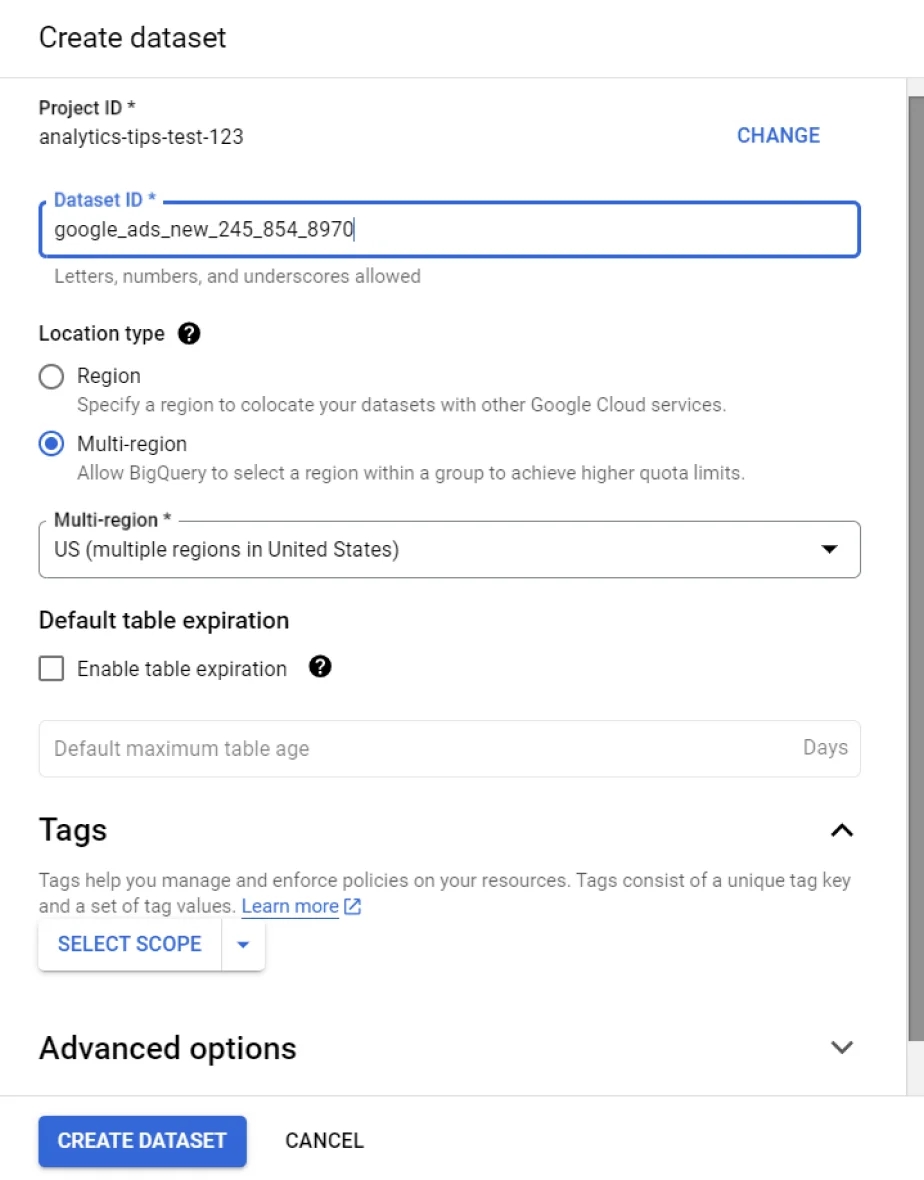This screenshot has width=924, height=1180.
Task: Enable table expiration checkbox
Action: (51, 668)
